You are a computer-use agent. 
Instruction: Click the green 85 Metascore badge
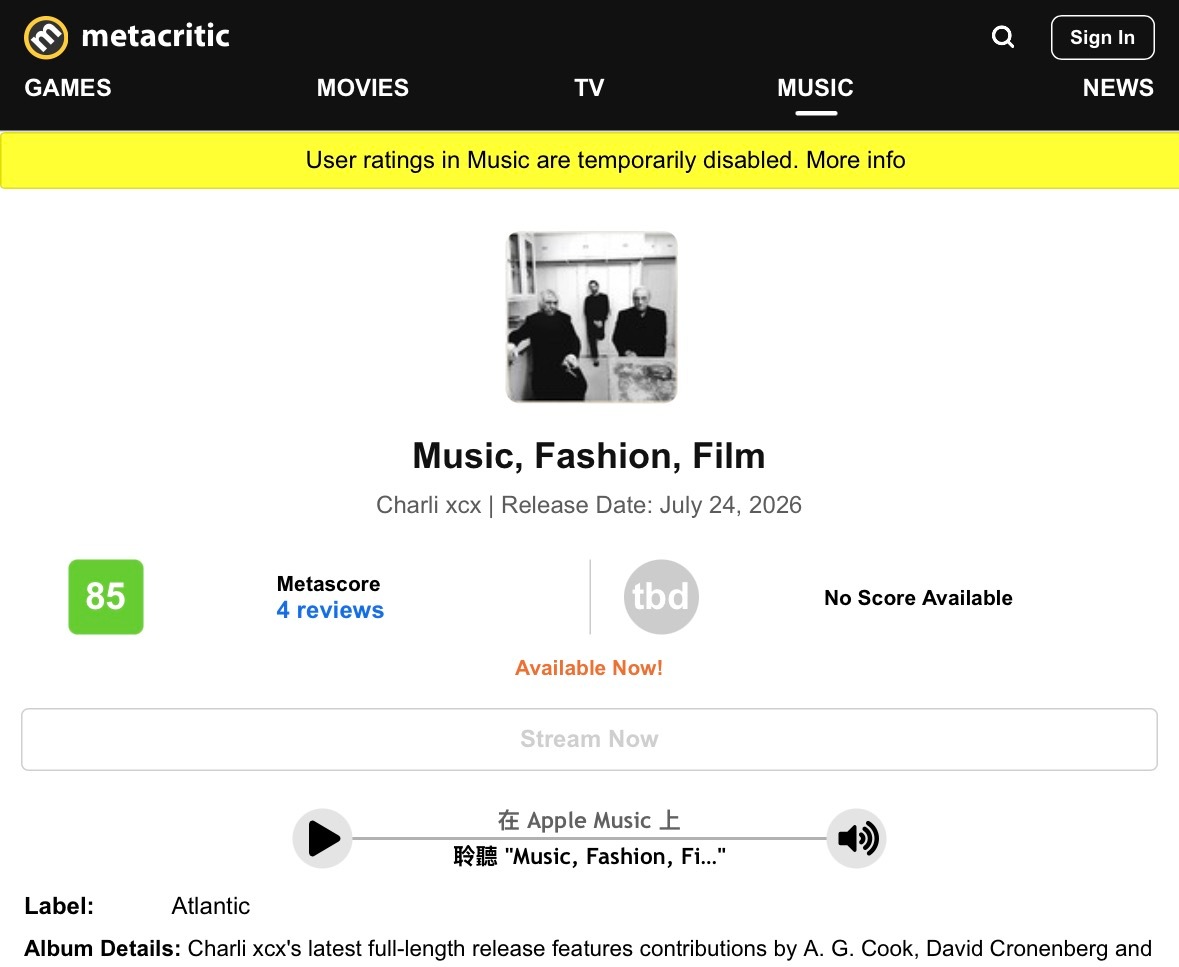click(106, 597)
